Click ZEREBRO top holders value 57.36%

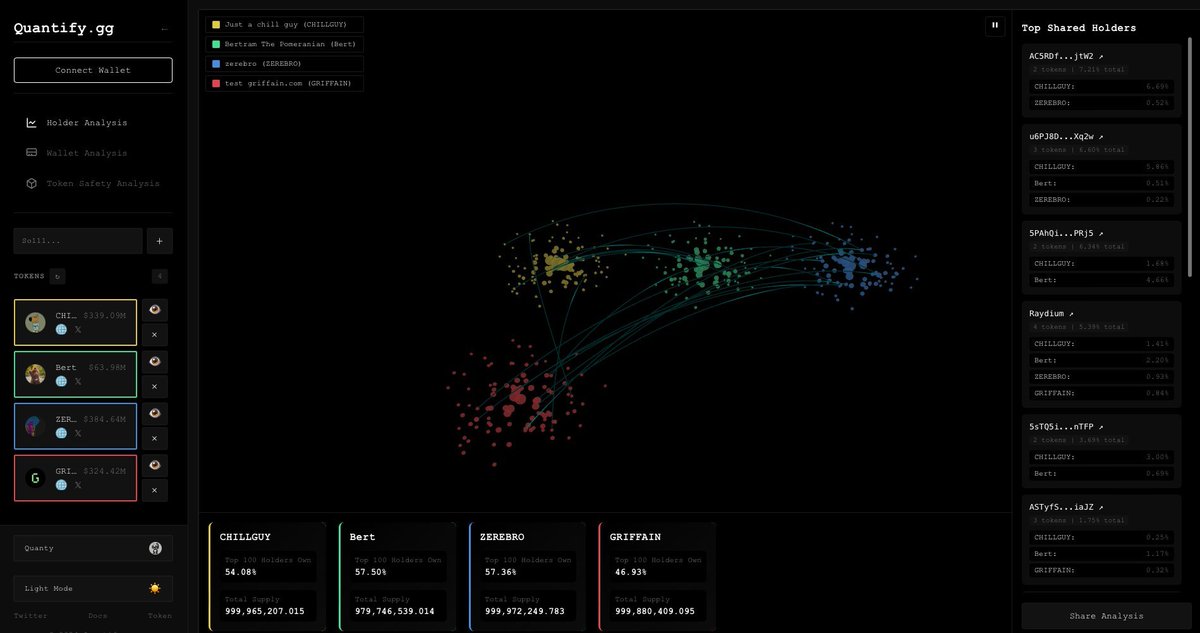[x=500, y=572]
